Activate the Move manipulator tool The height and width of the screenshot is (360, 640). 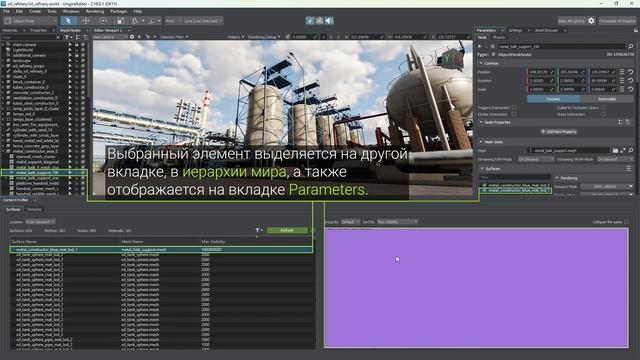point(86,20)
